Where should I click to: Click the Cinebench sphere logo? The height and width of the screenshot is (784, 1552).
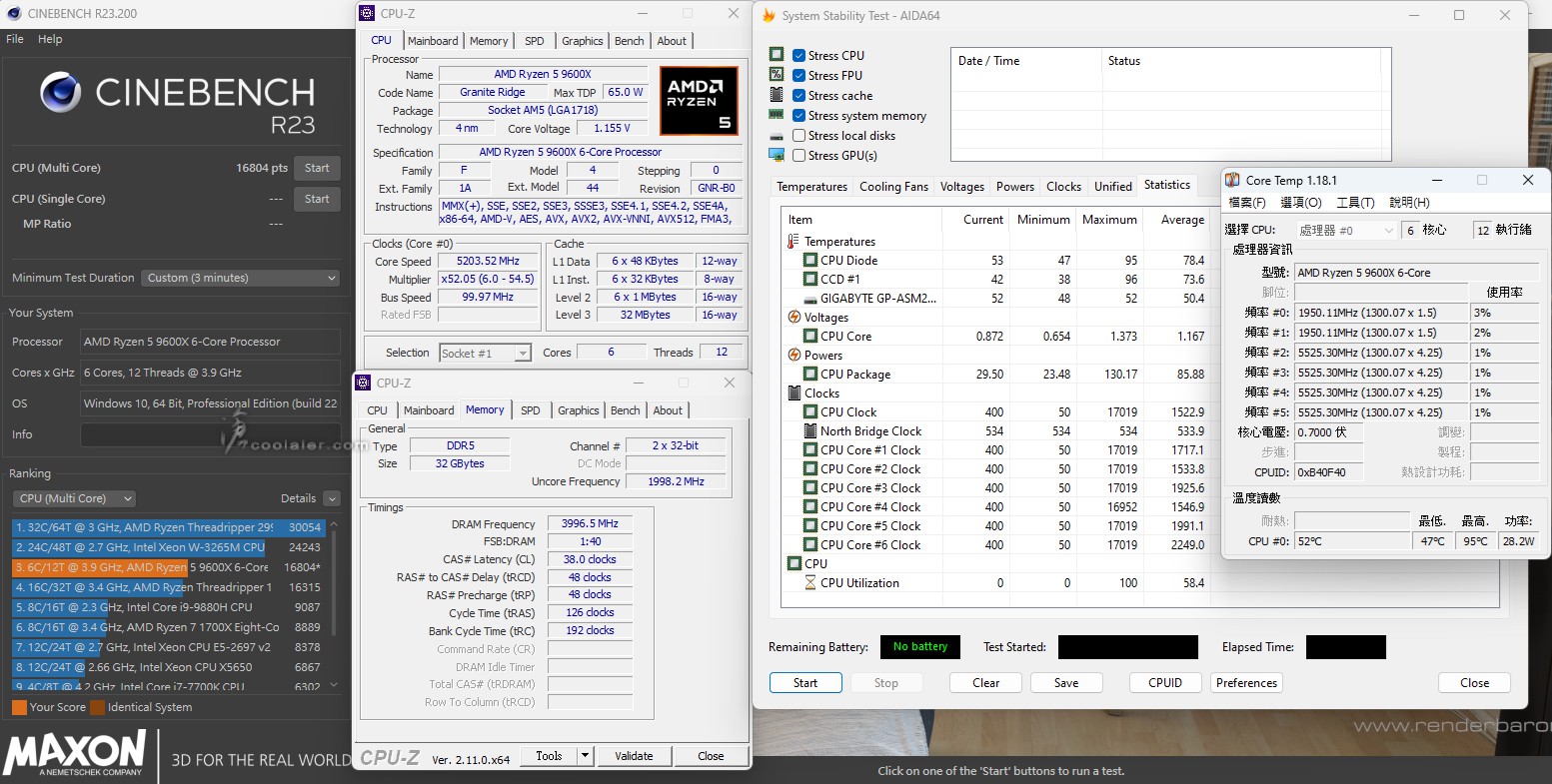click(x=61, y=92)
